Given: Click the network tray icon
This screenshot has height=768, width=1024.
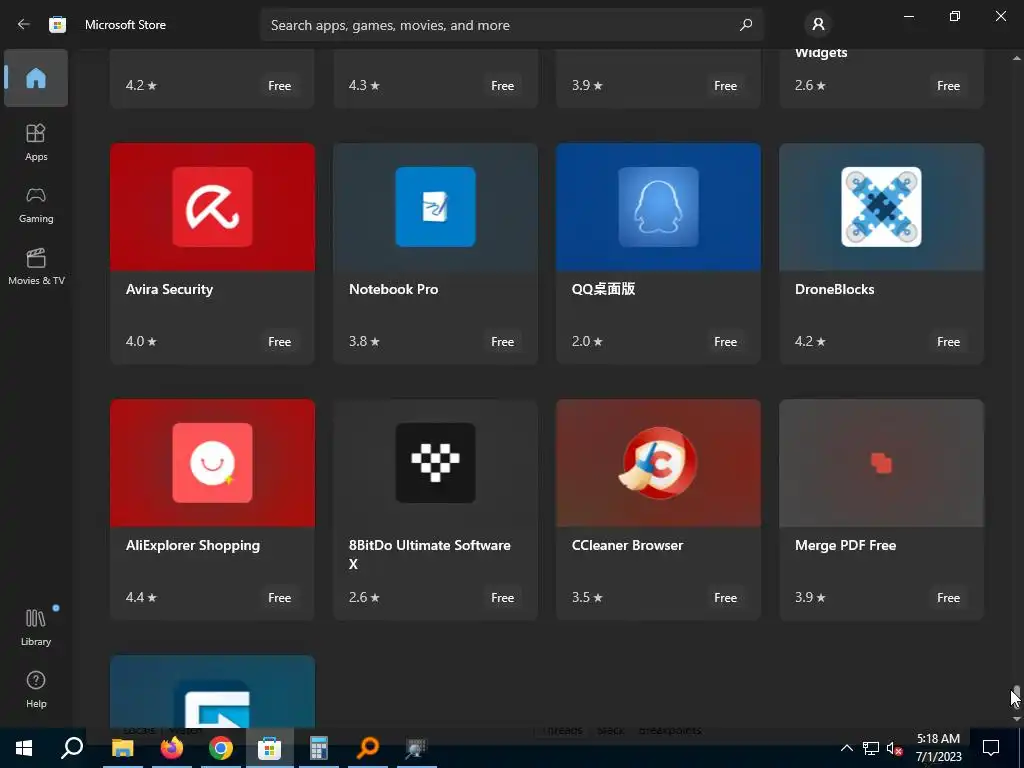Looking at the screenshot, I should 871,748.
